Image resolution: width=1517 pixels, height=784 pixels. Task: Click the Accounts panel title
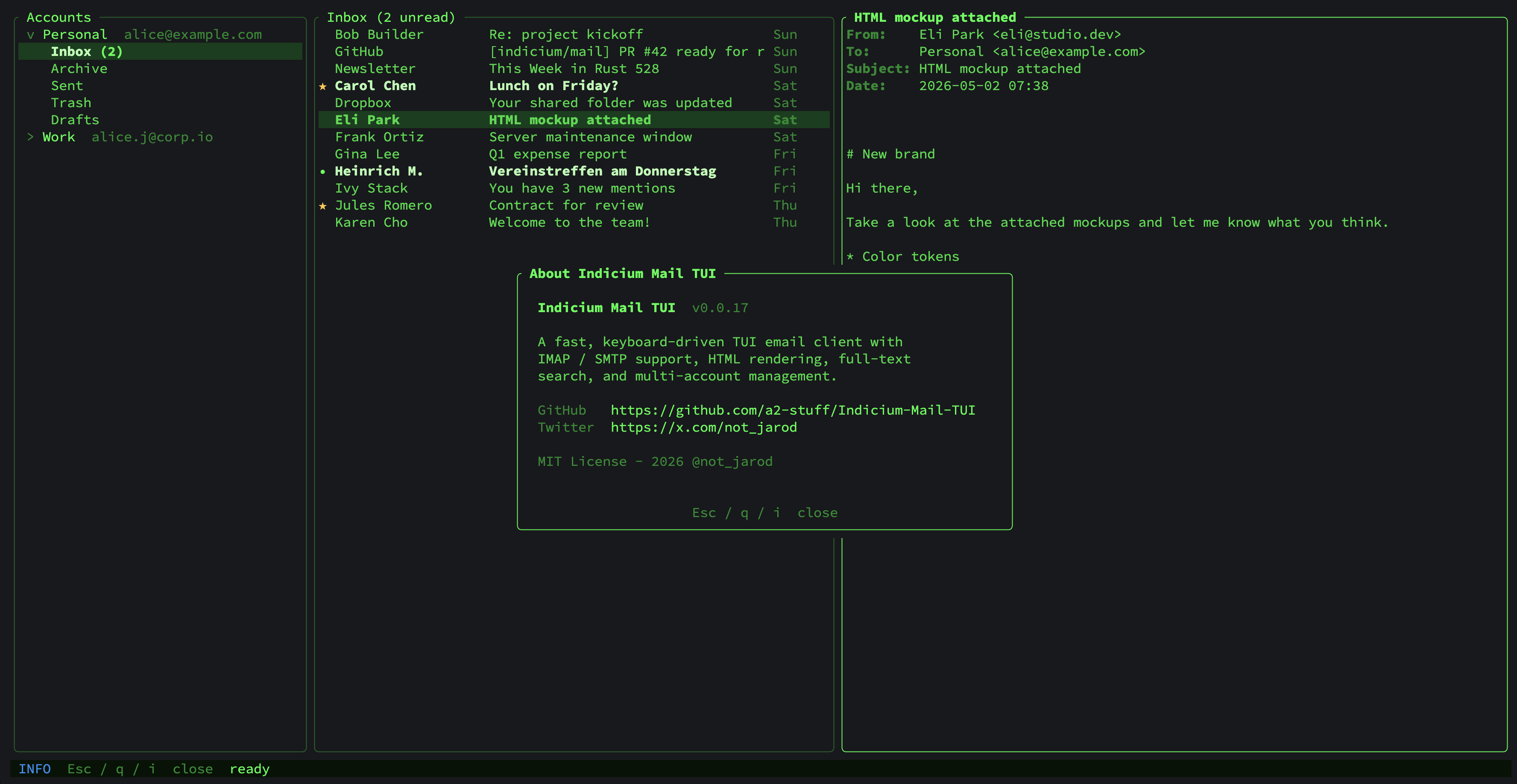59,18
